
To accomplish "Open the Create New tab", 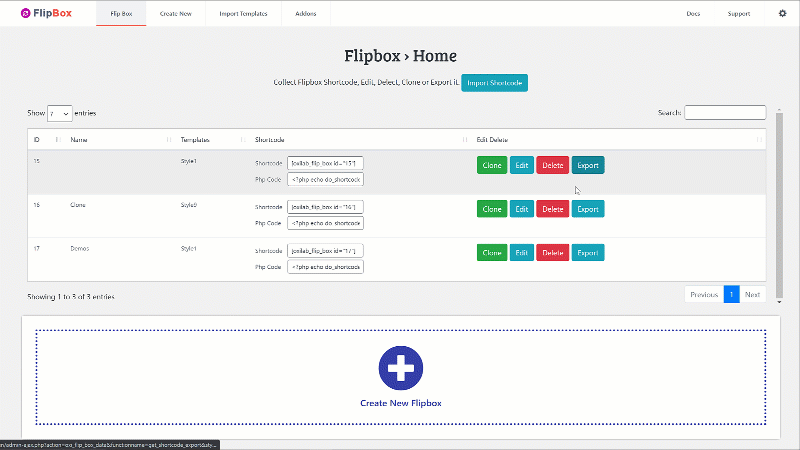I will [176, 14].
